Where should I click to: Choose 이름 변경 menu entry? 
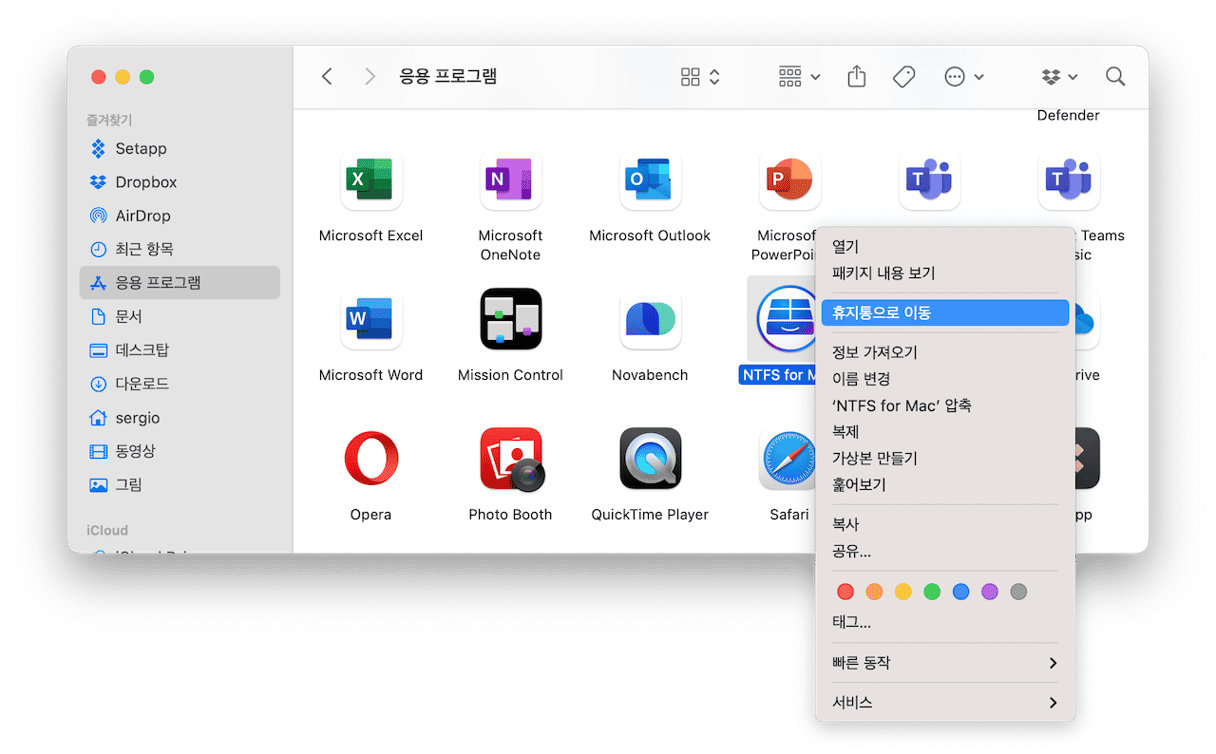coord(945,379)
